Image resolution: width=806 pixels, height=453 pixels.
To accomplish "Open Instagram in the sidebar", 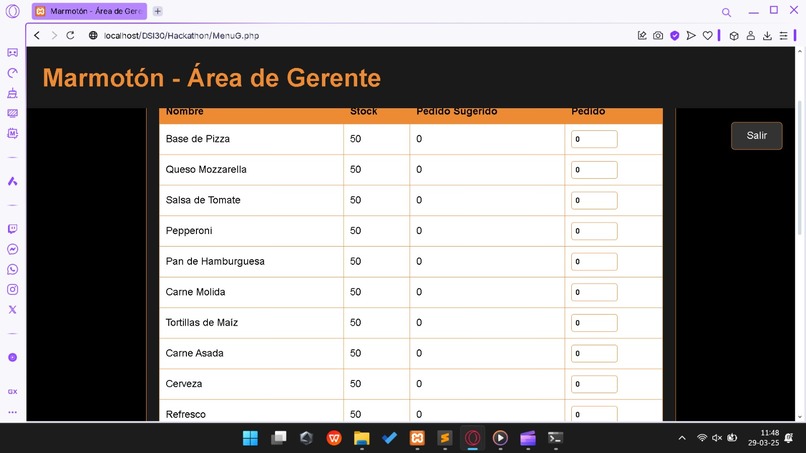I will coord(12,289).
